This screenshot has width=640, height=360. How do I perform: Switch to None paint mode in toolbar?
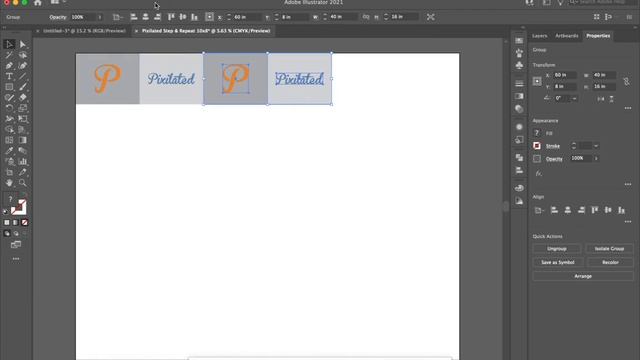coord(24,222)
